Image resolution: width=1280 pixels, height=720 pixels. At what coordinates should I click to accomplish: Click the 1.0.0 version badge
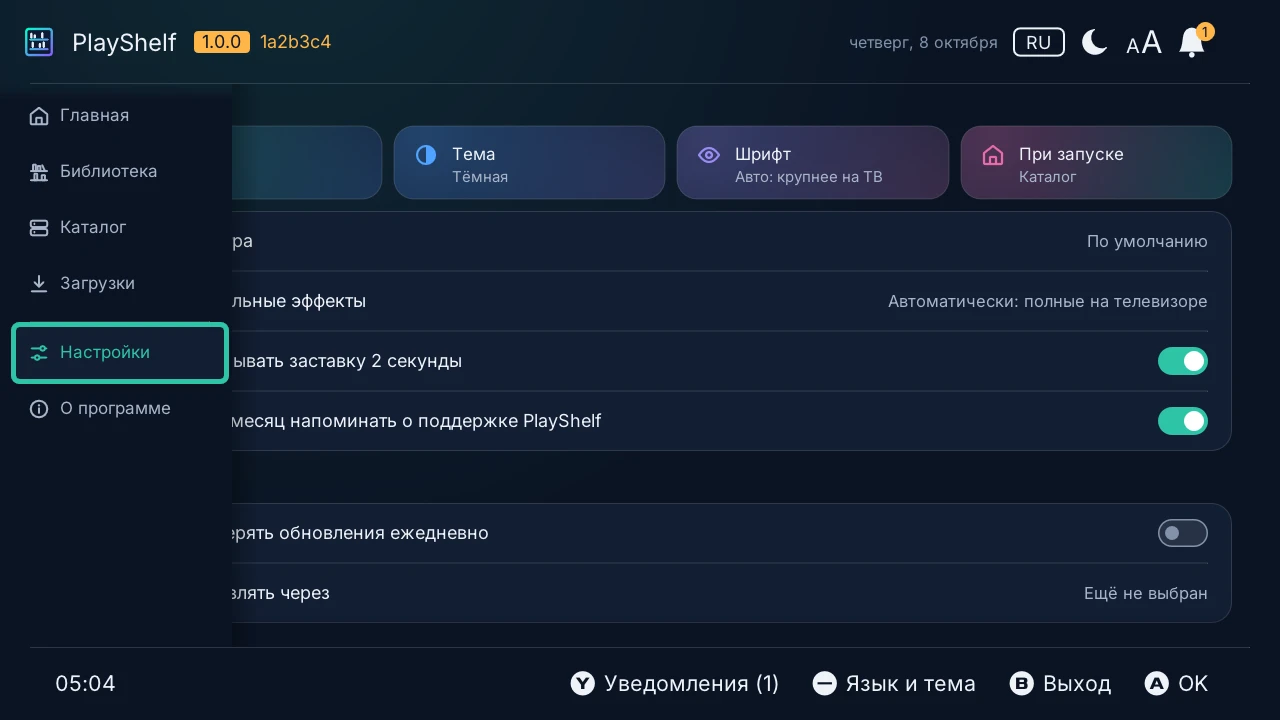point(222,42)
